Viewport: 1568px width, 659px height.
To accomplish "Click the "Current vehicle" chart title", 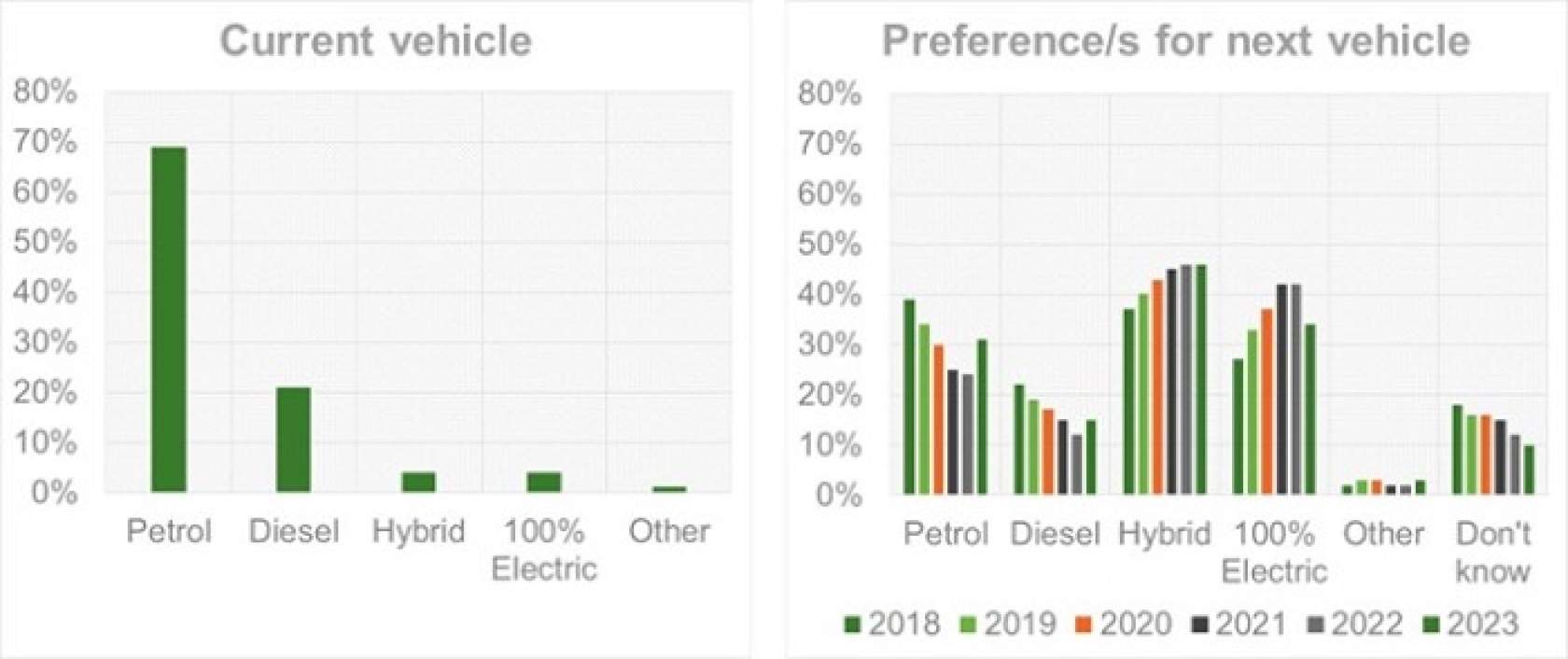I will [375, 41].
